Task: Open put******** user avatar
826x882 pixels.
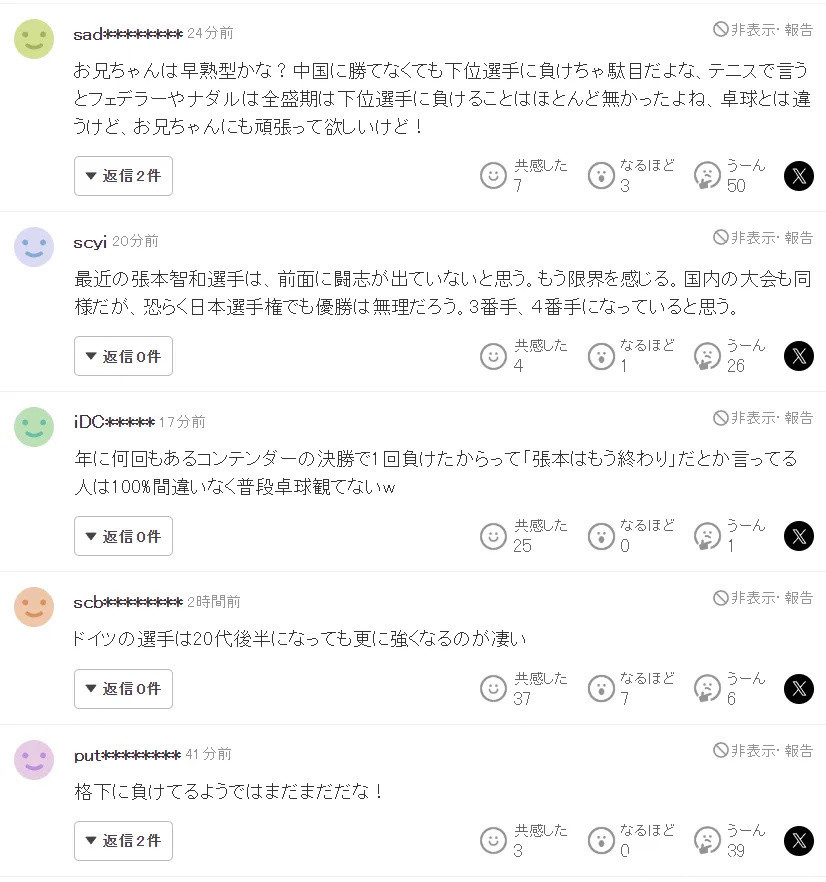Action: coord(34,760)
